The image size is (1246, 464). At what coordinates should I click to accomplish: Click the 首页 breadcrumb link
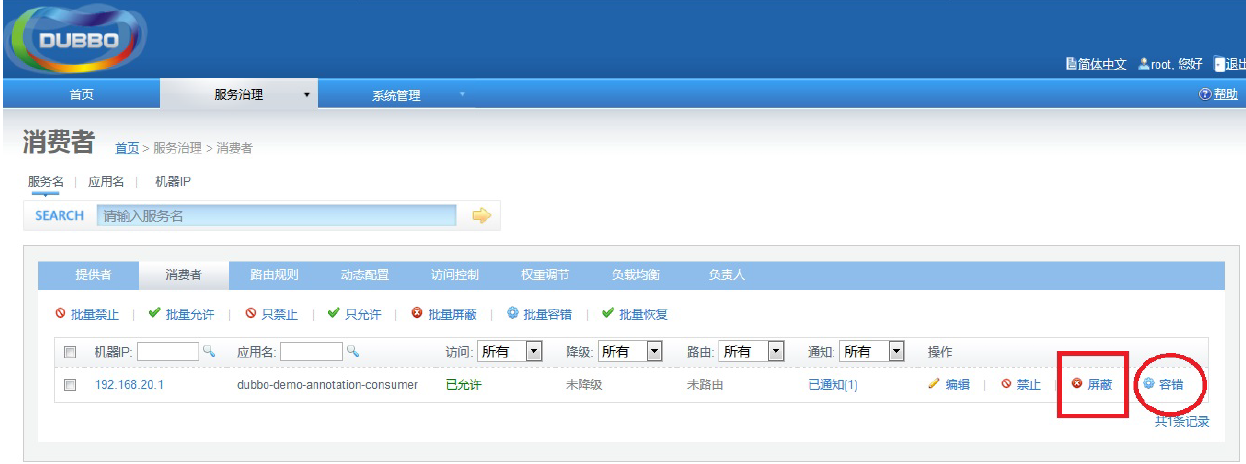(x=127, y=148)
